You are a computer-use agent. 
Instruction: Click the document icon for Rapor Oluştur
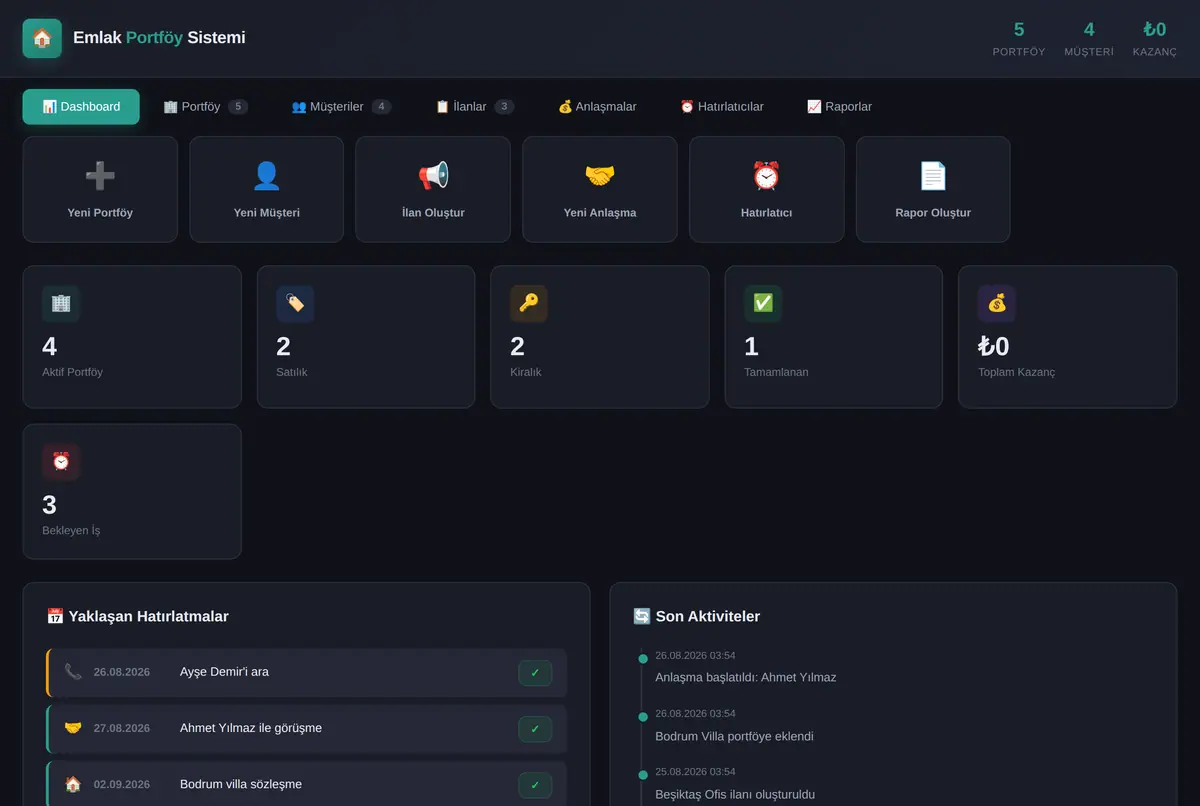click(933, 176)
